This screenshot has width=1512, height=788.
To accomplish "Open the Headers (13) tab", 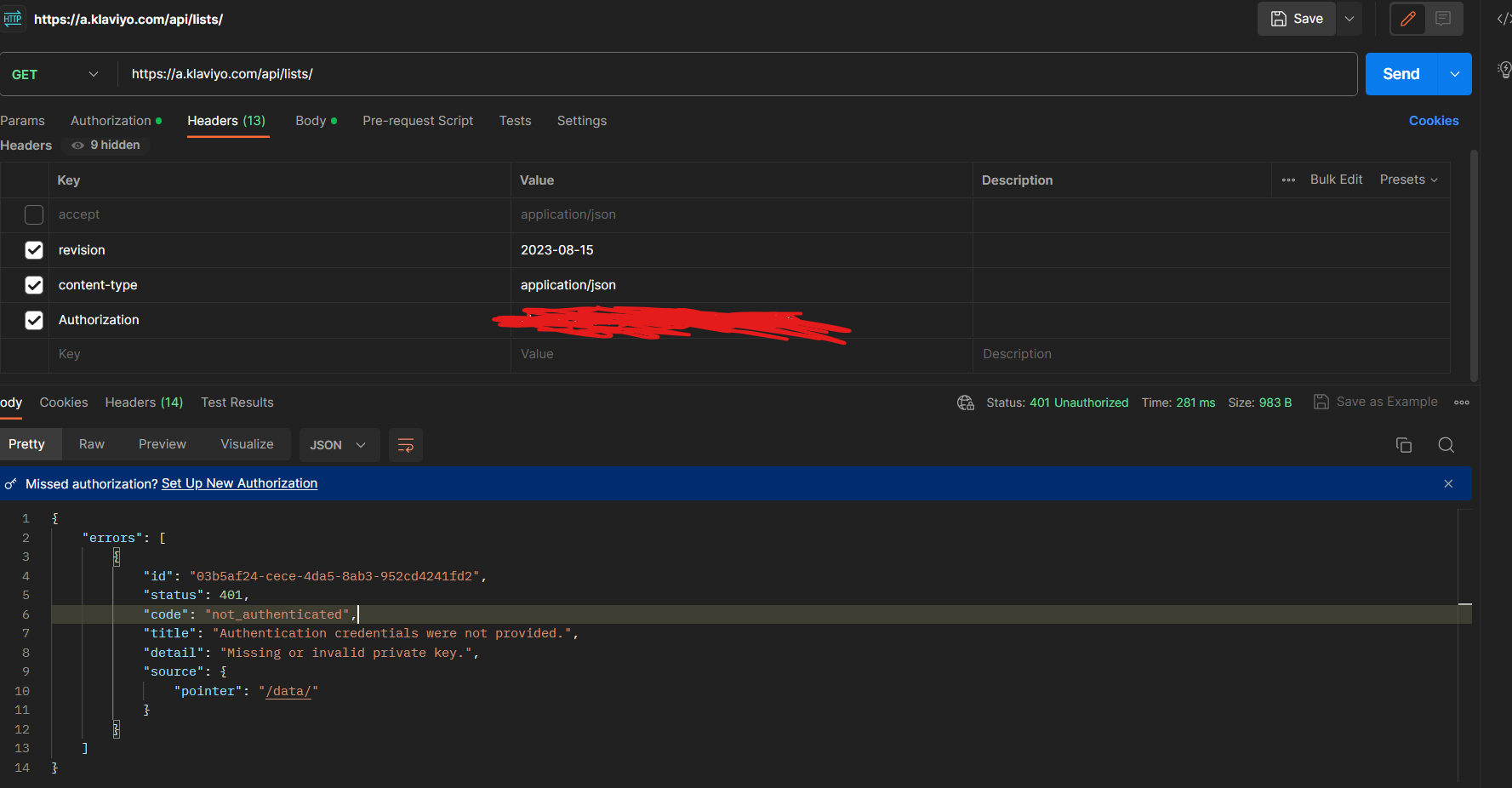I will (x=226, y=121).
